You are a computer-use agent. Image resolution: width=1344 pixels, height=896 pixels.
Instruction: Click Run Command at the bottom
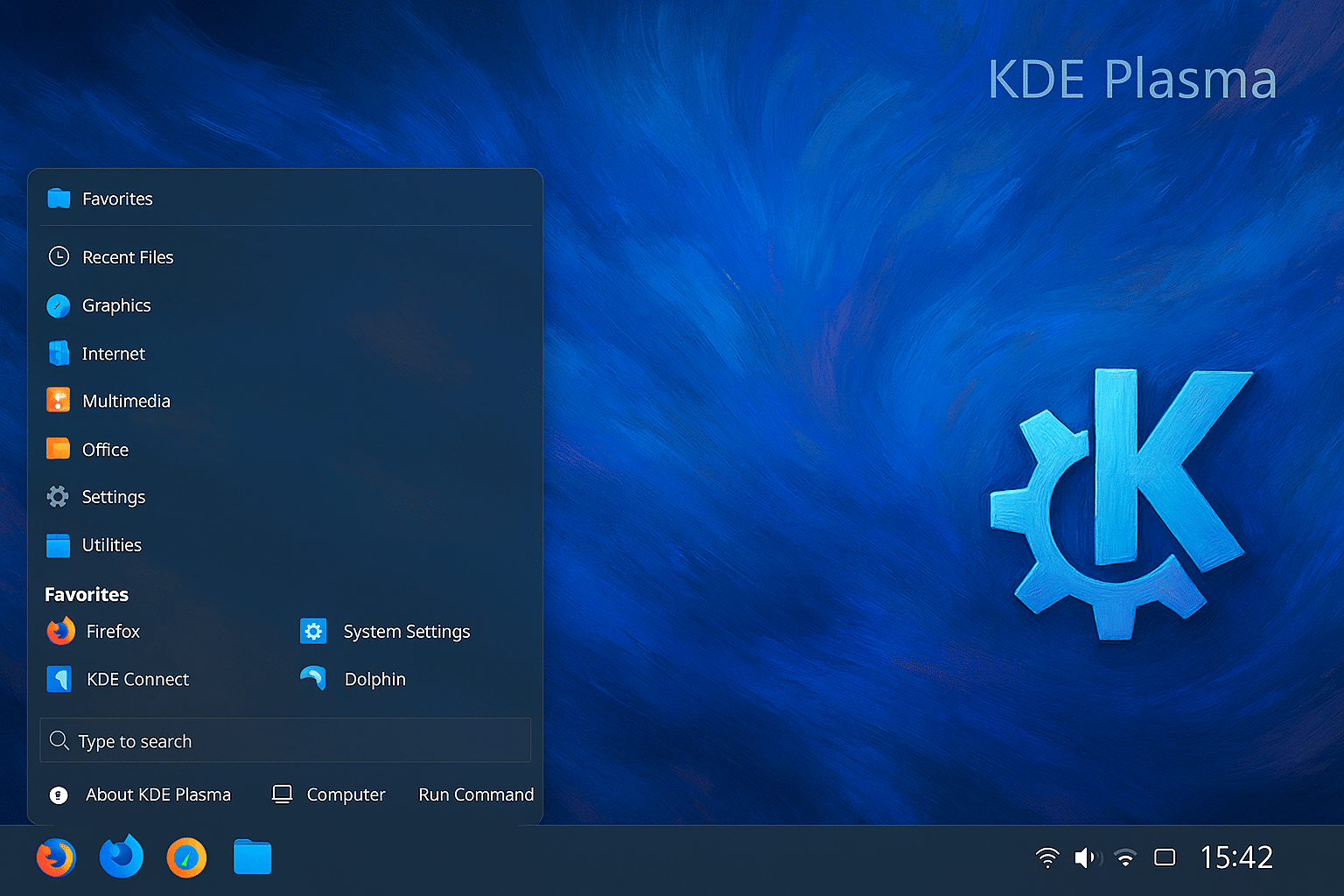[476, 794]
